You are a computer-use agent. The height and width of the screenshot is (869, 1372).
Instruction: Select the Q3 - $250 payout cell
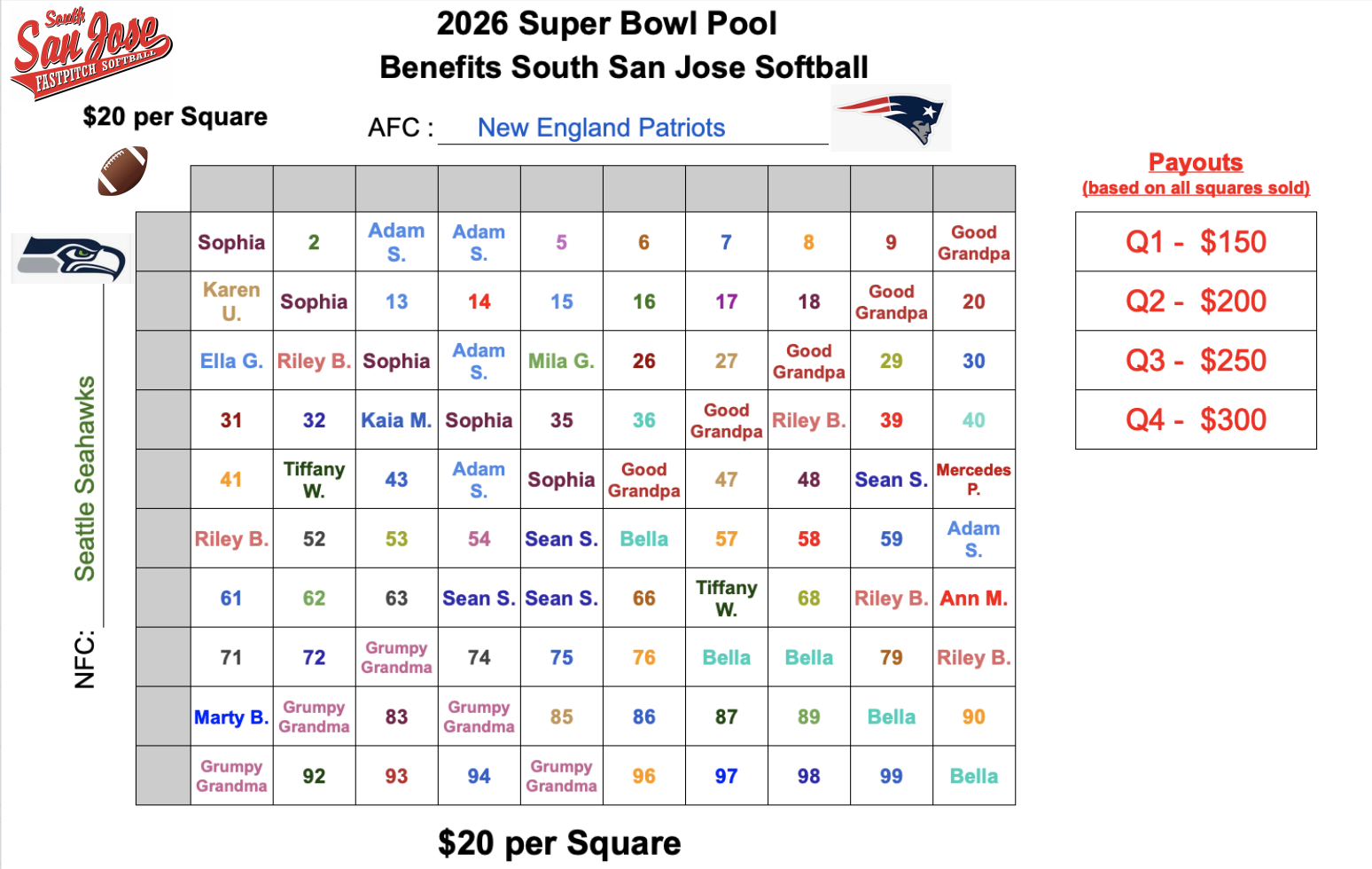pyautogui.click(x=1195, y=361)
